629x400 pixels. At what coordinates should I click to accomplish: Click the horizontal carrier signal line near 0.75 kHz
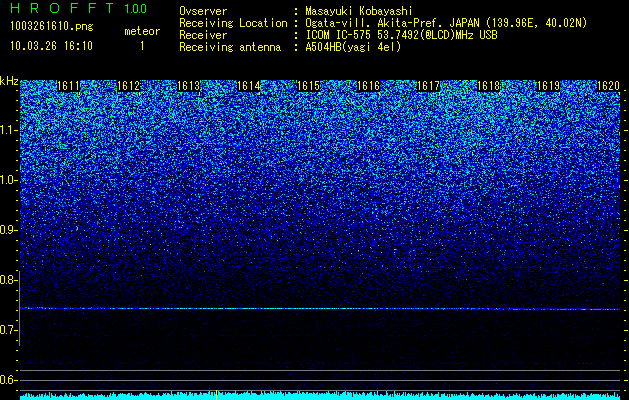coord(320,309)
